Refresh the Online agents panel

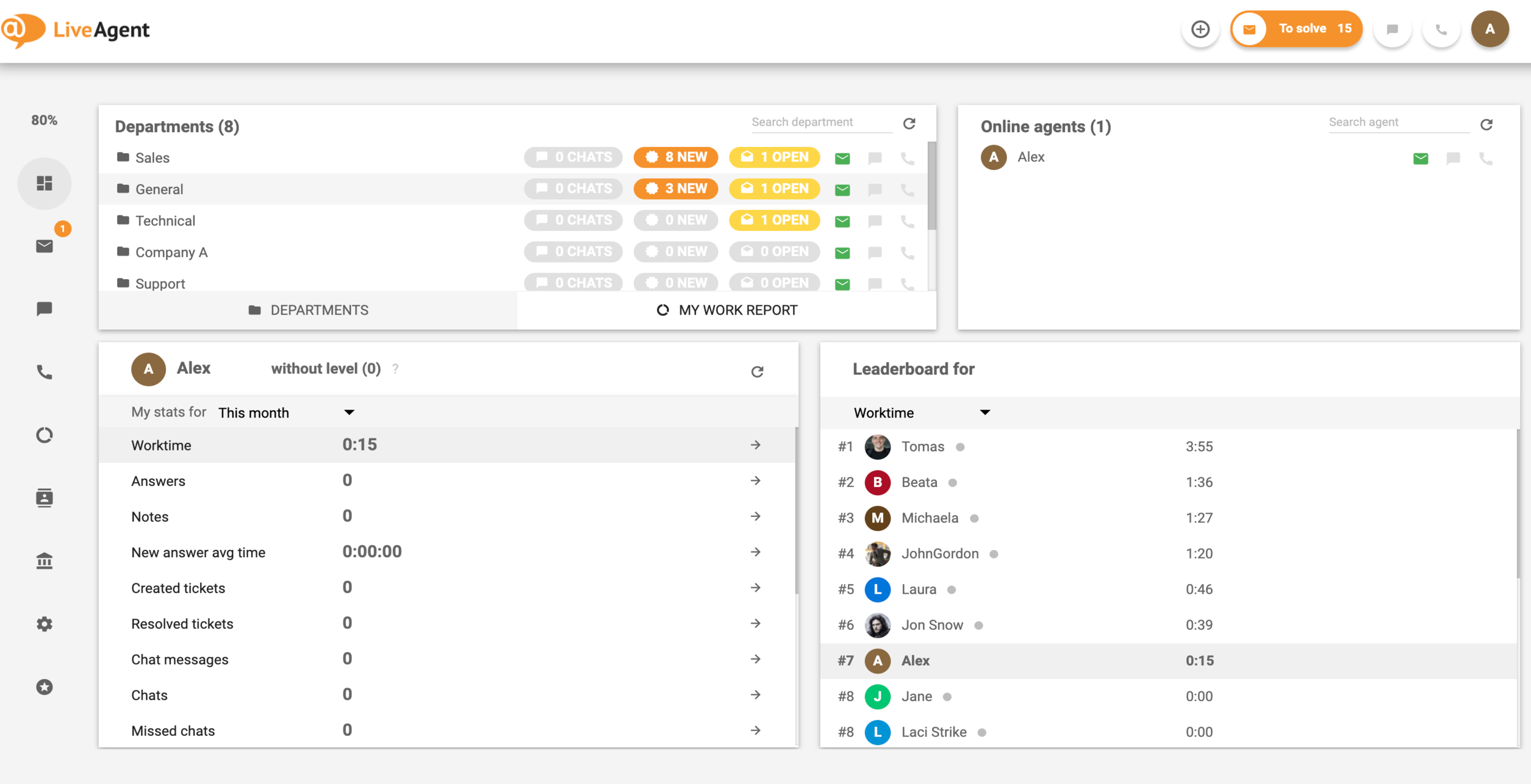pyautogui.click(x=1487, y=124)
